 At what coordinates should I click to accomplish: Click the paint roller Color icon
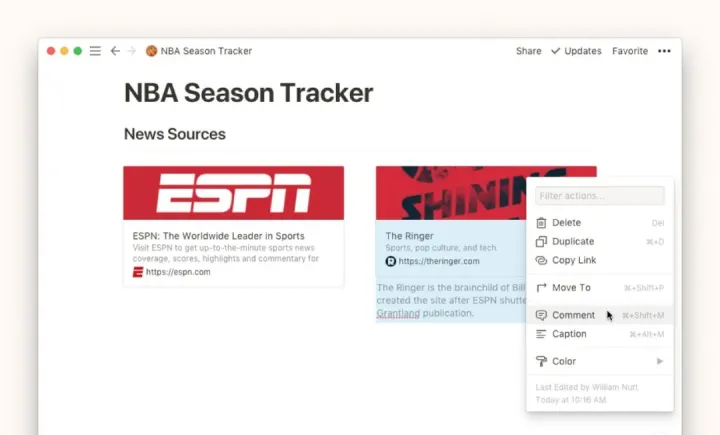(x=541, y=361)
